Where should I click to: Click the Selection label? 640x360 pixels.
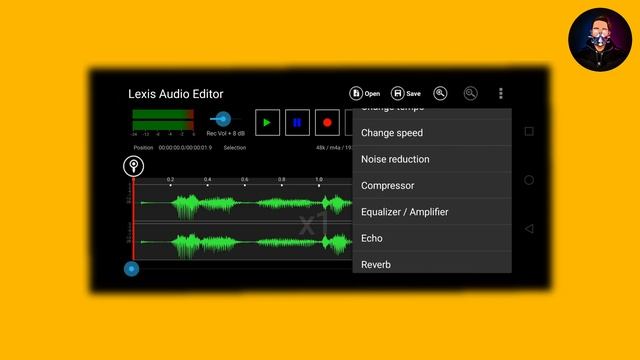235,148
